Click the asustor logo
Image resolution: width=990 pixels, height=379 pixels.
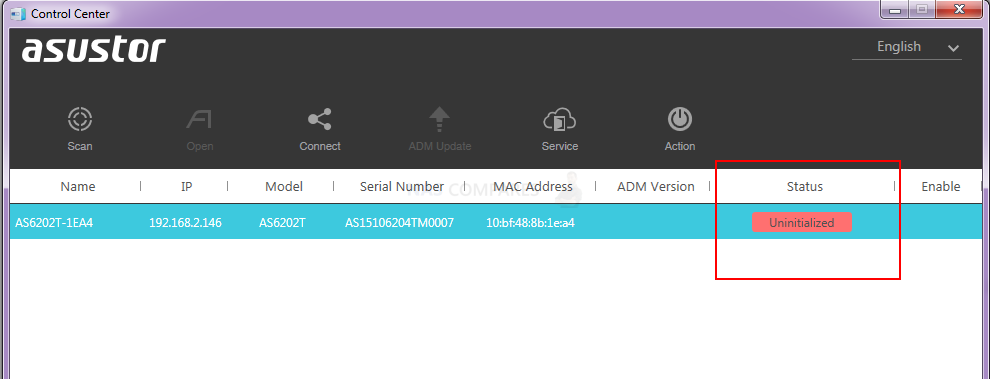[x=93, y=50]
